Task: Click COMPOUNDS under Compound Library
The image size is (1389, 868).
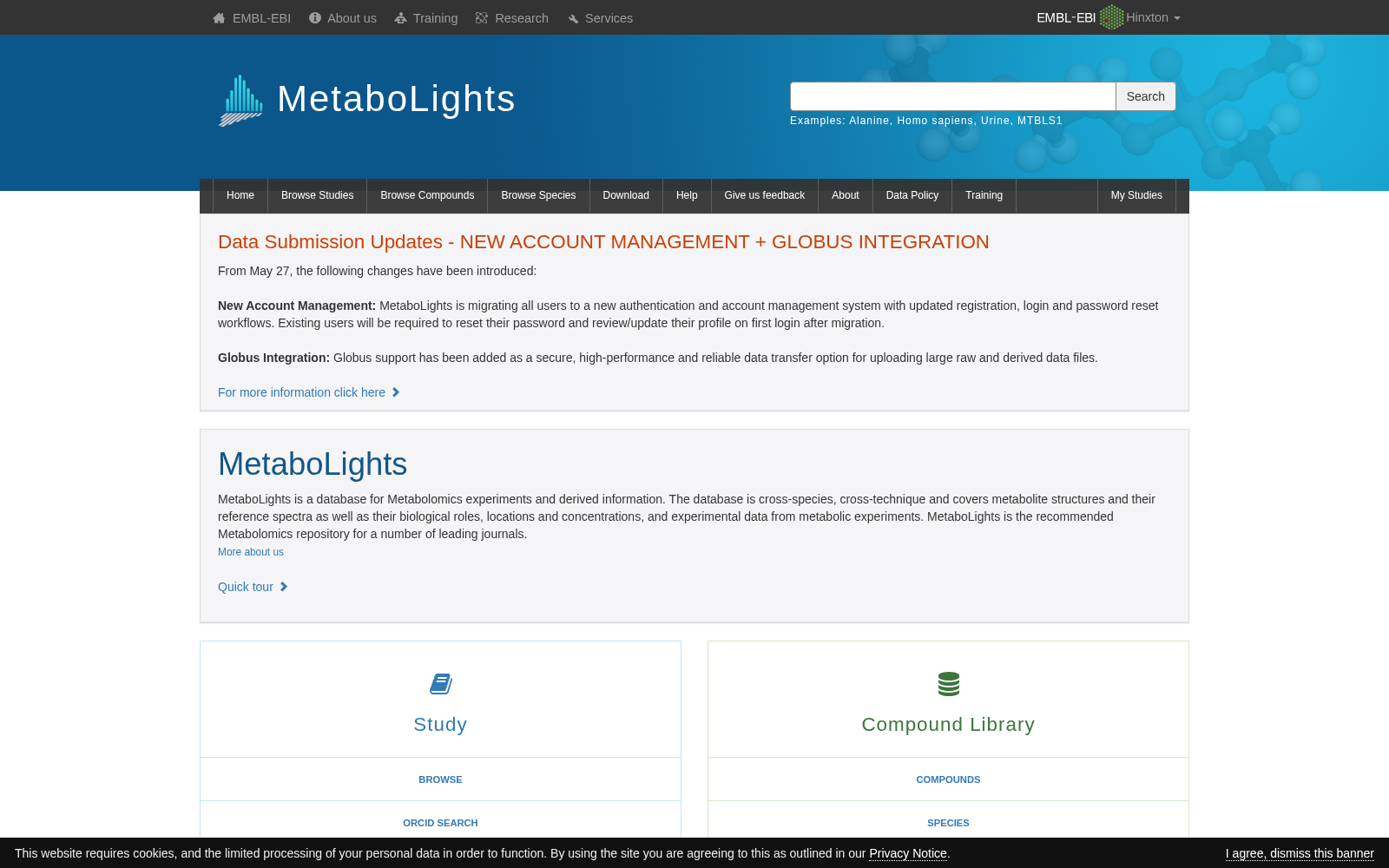Action: click(948, 779)
